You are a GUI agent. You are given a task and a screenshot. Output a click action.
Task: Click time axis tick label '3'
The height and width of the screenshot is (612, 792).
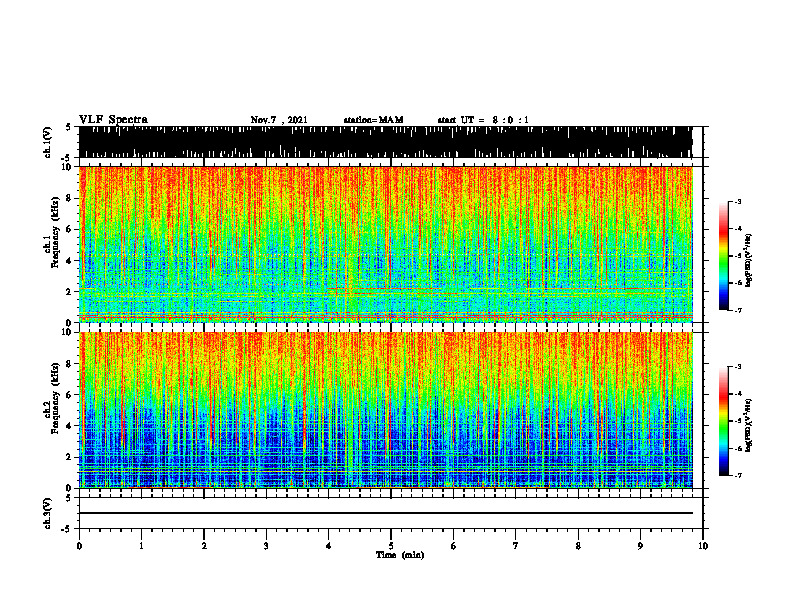click(x=266, y=546)
